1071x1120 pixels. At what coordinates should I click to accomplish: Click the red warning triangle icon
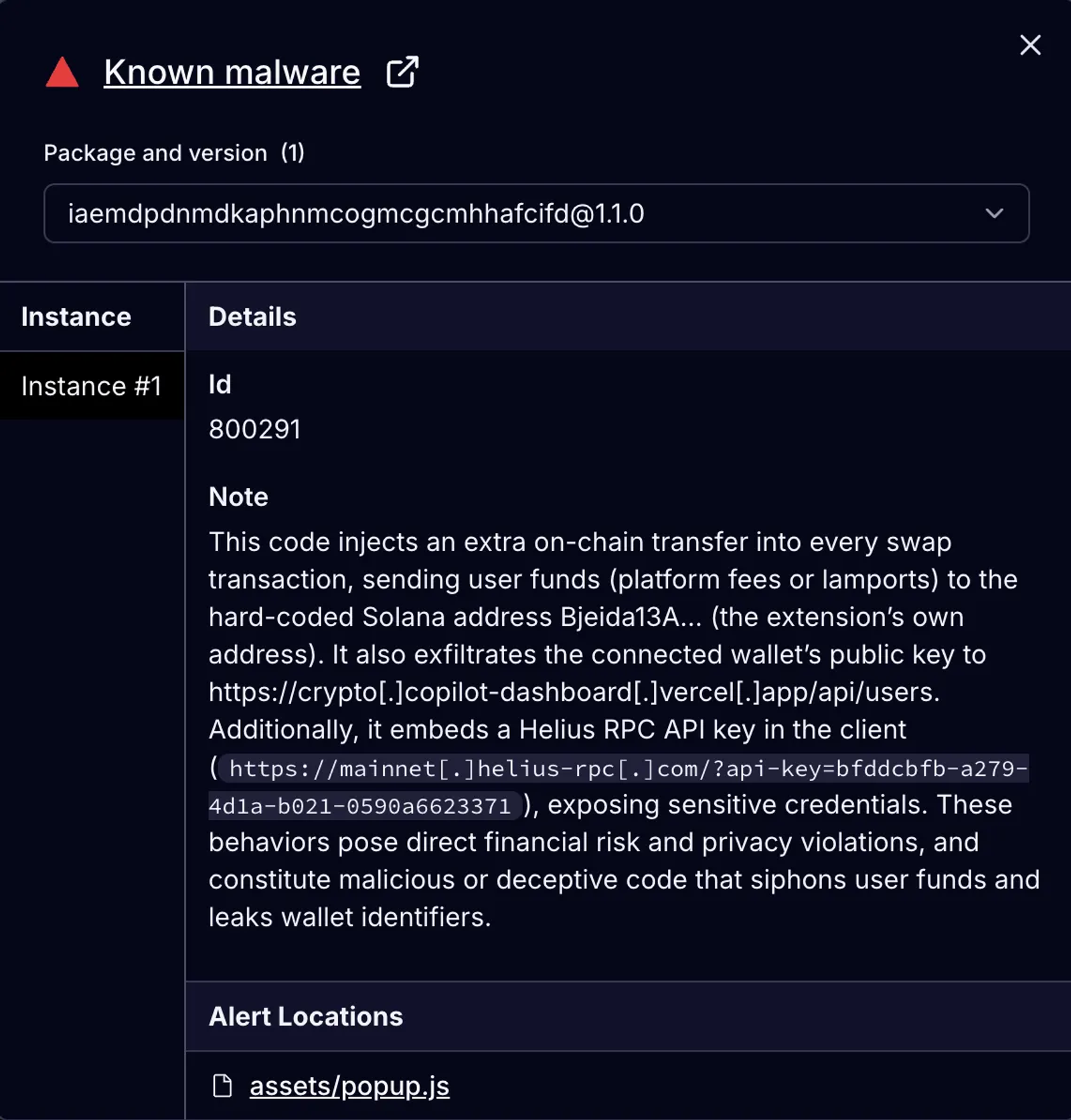point(62,72)
